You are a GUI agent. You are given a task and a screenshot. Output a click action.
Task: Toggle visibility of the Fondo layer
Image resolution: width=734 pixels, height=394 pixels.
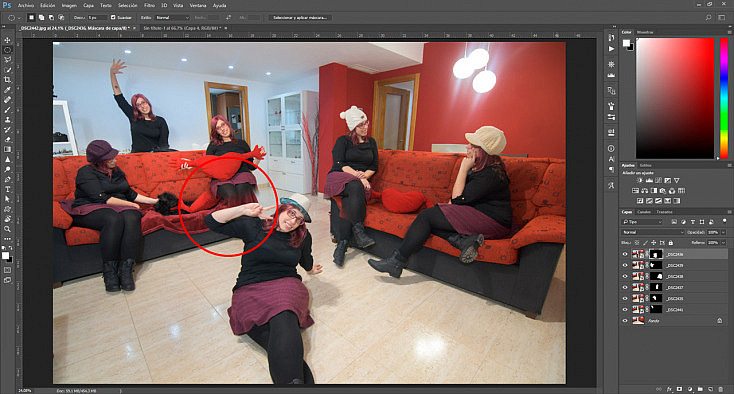coord(625,321)
